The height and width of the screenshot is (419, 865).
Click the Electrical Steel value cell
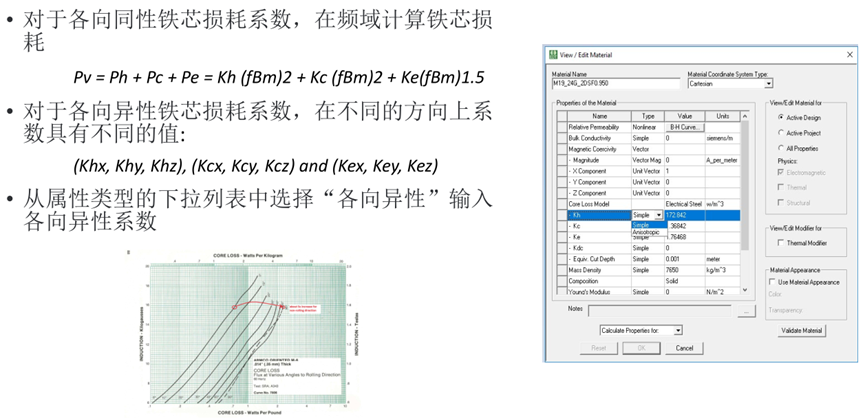tap(685, 205)
